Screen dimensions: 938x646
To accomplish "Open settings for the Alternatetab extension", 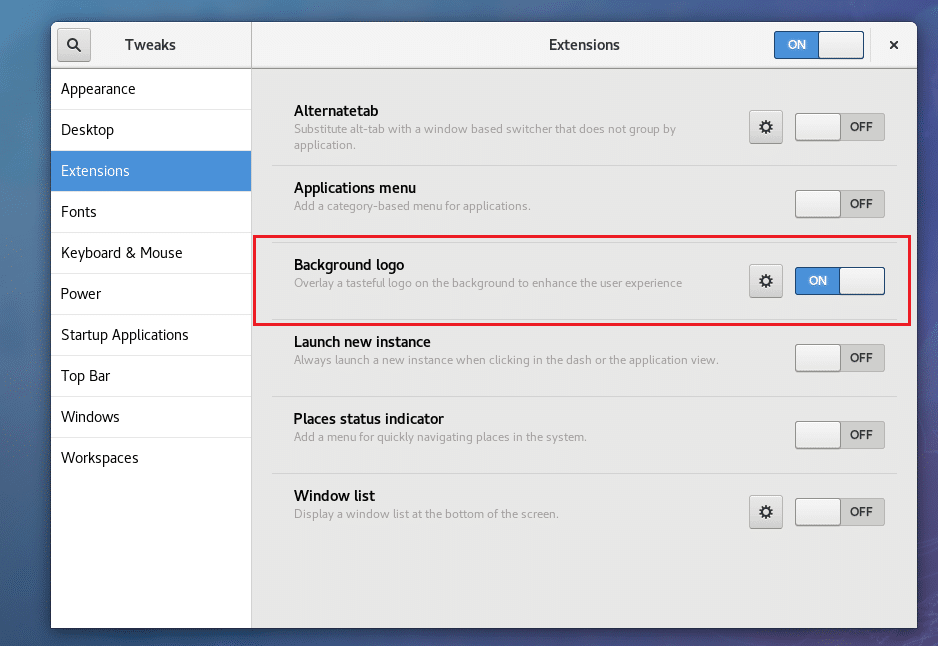I will coord(765,127).
